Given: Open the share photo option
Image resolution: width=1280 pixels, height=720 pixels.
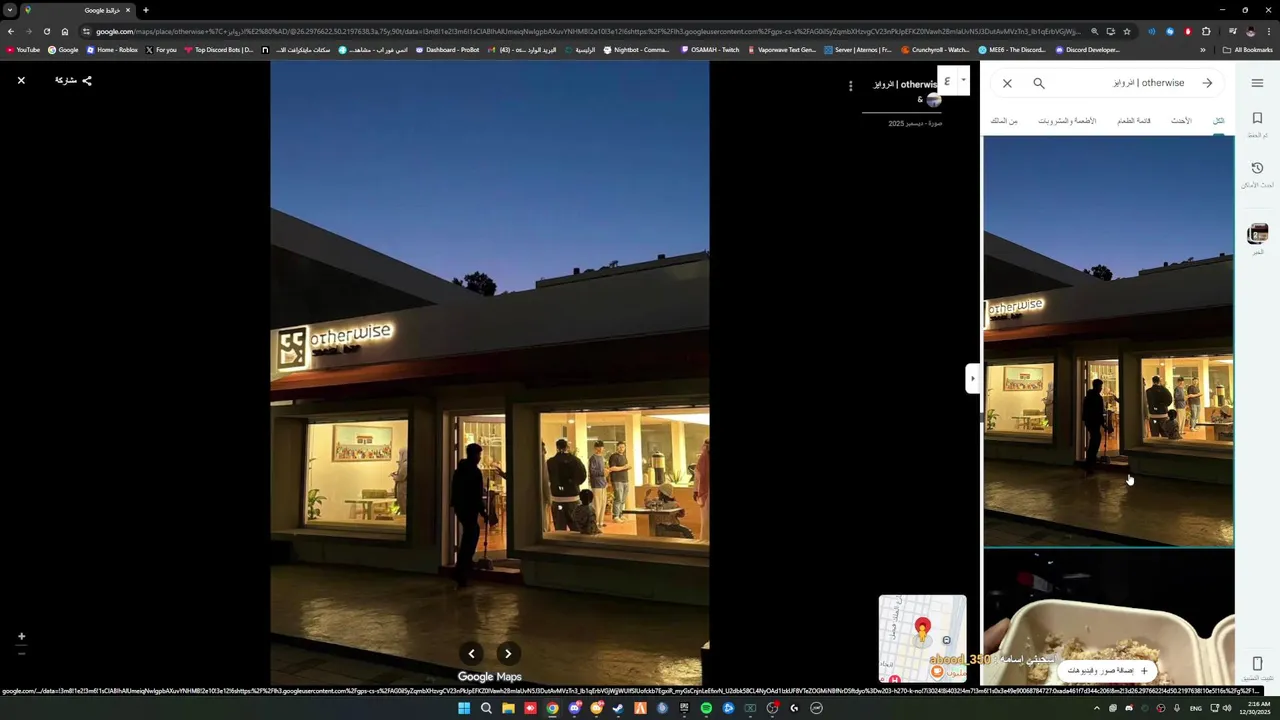Looking at the screenshot, I should (73, 80).
